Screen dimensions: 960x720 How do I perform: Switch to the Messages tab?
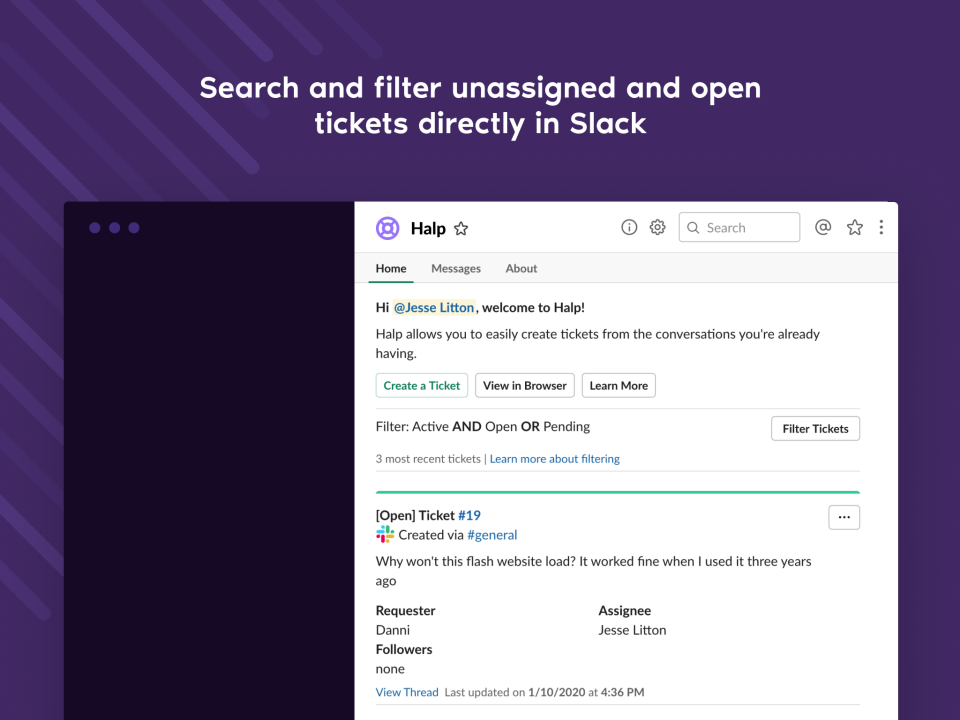click(456, 268)
